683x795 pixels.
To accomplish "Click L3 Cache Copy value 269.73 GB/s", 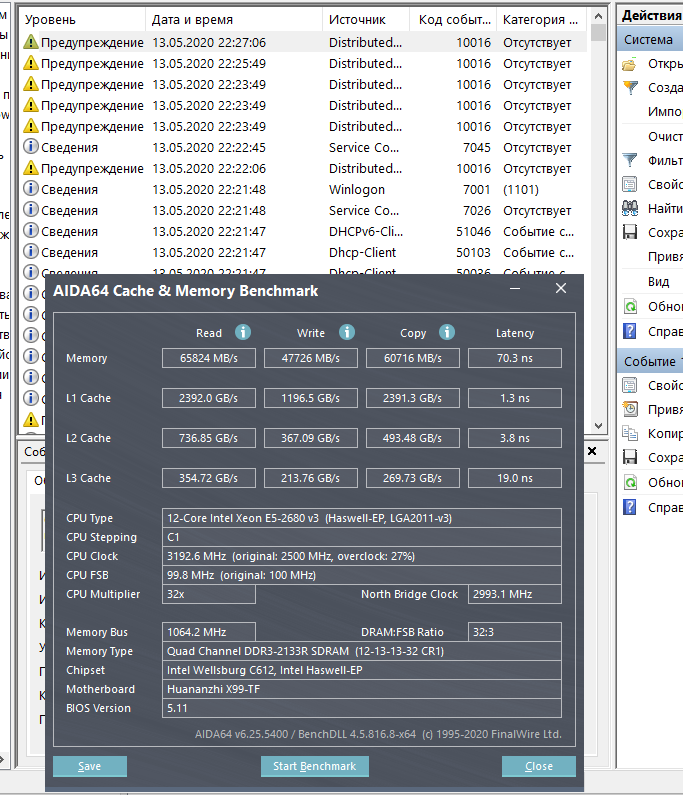I will click(x=413, y=478).
